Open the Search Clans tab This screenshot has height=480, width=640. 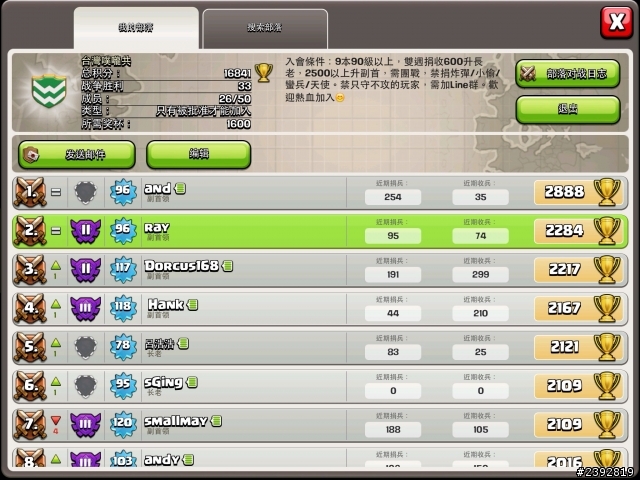(265, 29)
